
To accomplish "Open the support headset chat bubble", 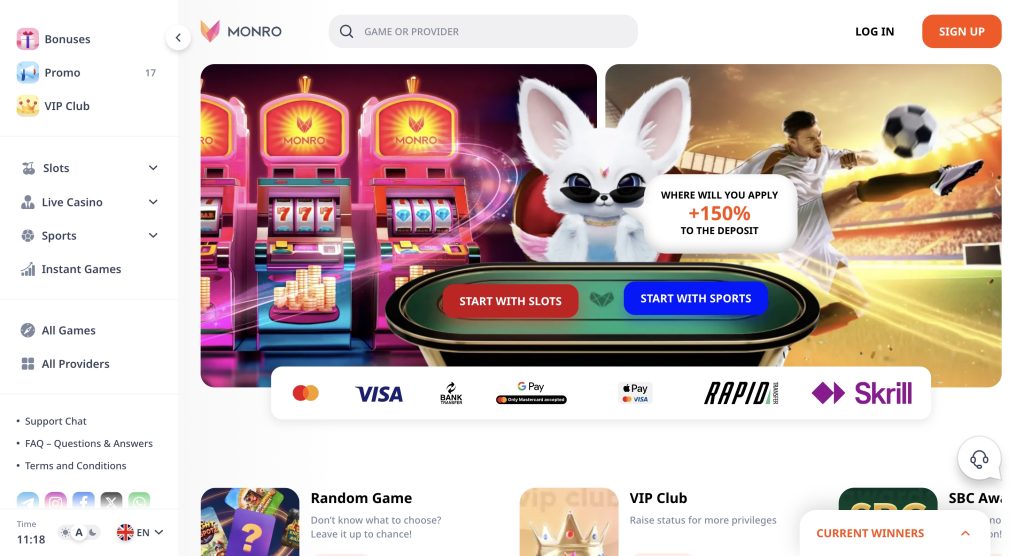I will click(x=979, y=459).
